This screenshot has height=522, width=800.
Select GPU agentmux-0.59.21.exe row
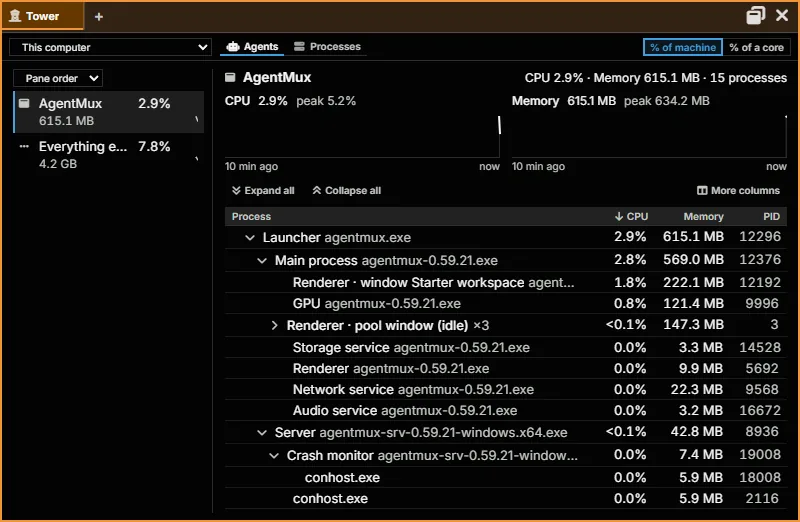pos(506,304)
